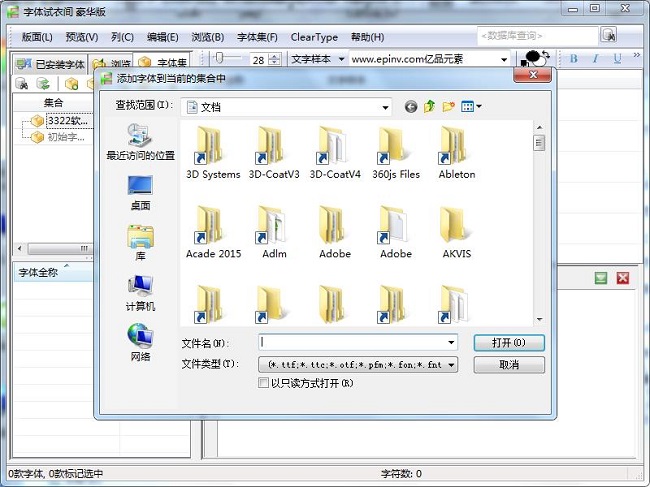This screenshot has width=650, height=487.
Task: Click file list scrollbar down arrow
Action: pos(539,319)
